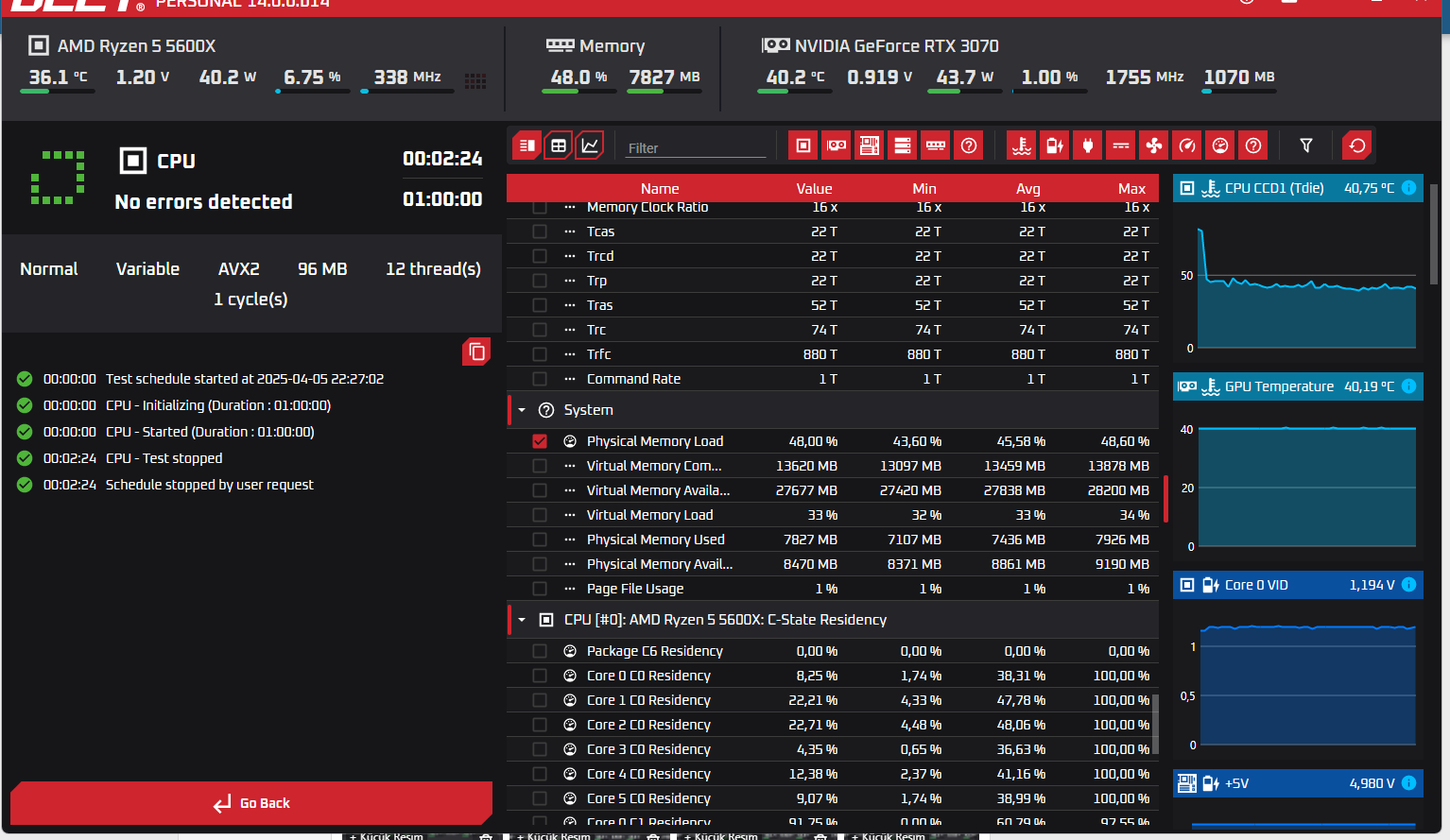Show current sensors with the dashed-line icon
1450x840 pixels.
[1121, 146]
